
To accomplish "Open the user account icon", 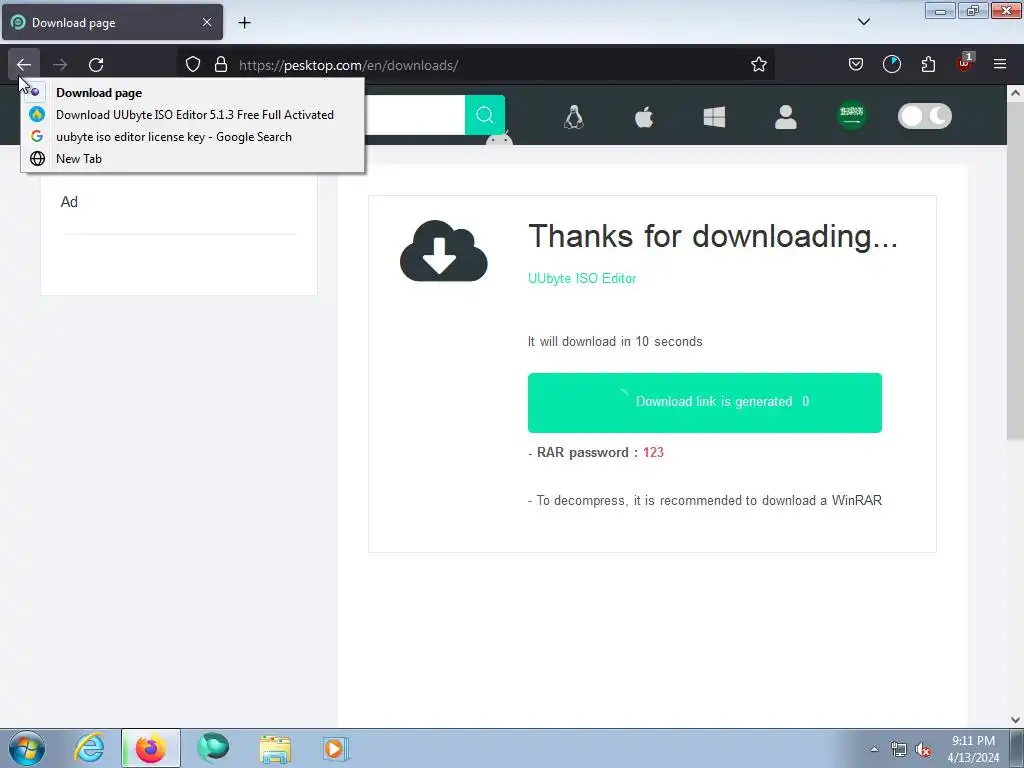I will pyautogui.click(x=785, y=117).
